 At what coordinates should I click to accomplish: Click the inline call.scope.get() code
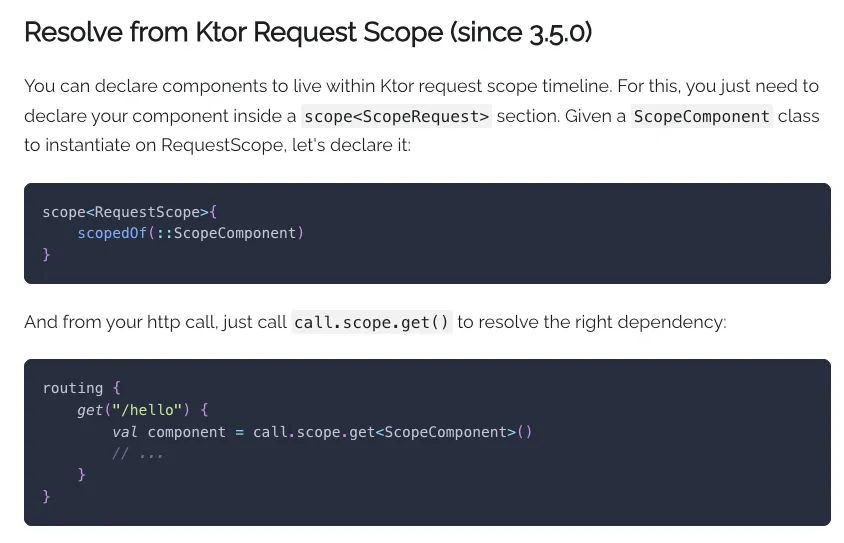[371, 322]
